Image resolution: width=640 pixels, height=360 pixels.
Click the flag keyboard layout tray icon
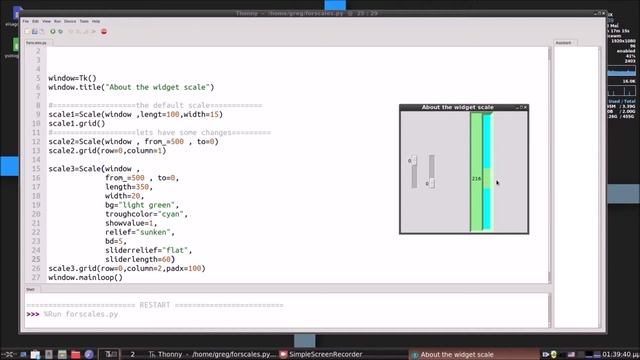571,354
